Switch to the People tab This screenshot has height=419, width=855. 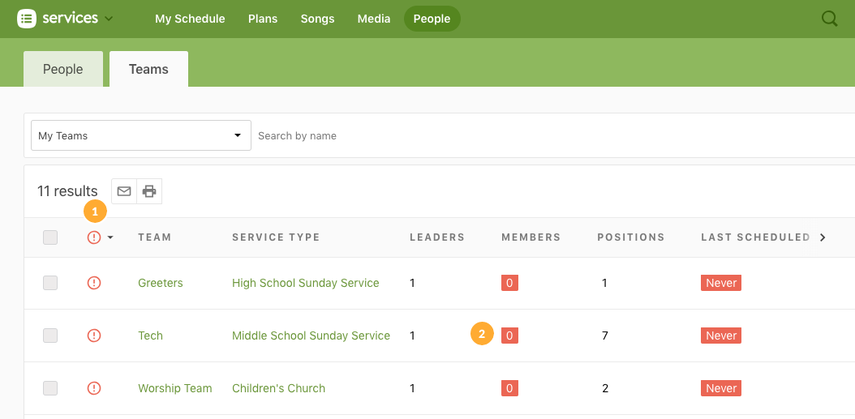[x=63, y=69]
